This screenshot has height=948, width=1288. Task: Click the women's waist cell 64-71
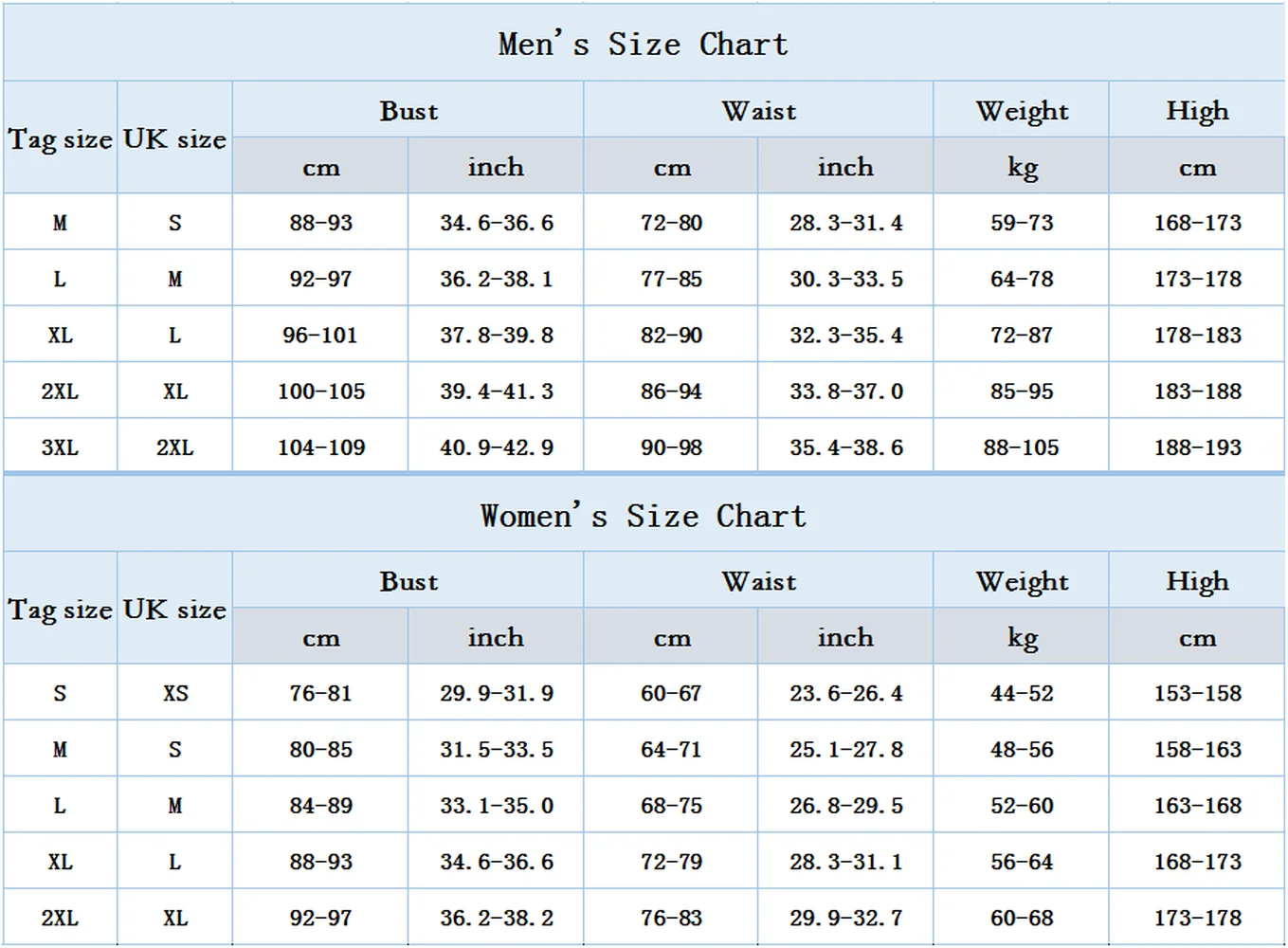point(671,750)
